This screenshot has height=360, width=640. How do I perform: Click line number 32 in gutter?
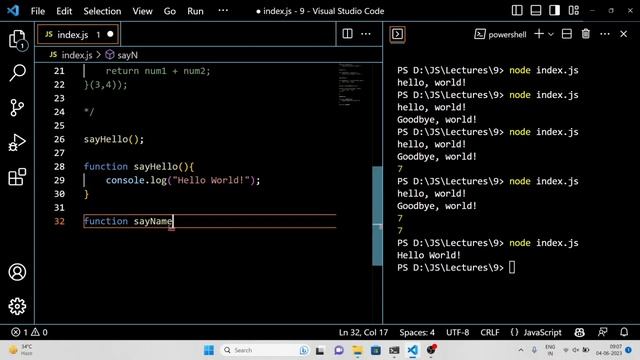[59, 221]
